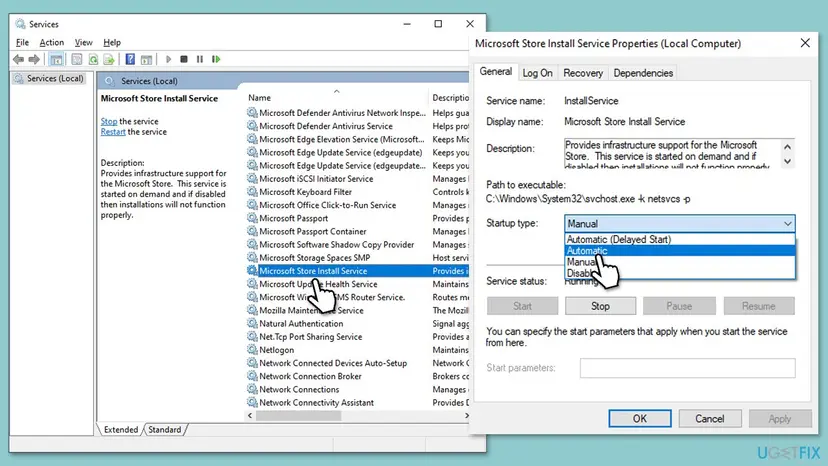The height and width of the screenshot is (466, 828).
Task: Open the Help toolbar icon with question mark
Action: click(130, 59)
